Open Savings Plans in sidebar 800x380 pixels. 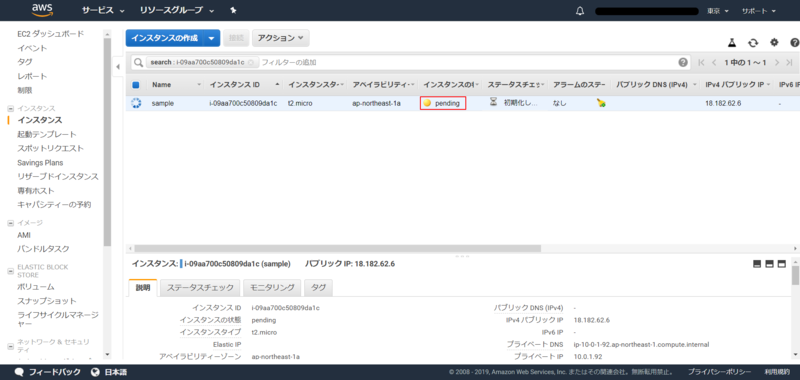click(x=40, y=163)
